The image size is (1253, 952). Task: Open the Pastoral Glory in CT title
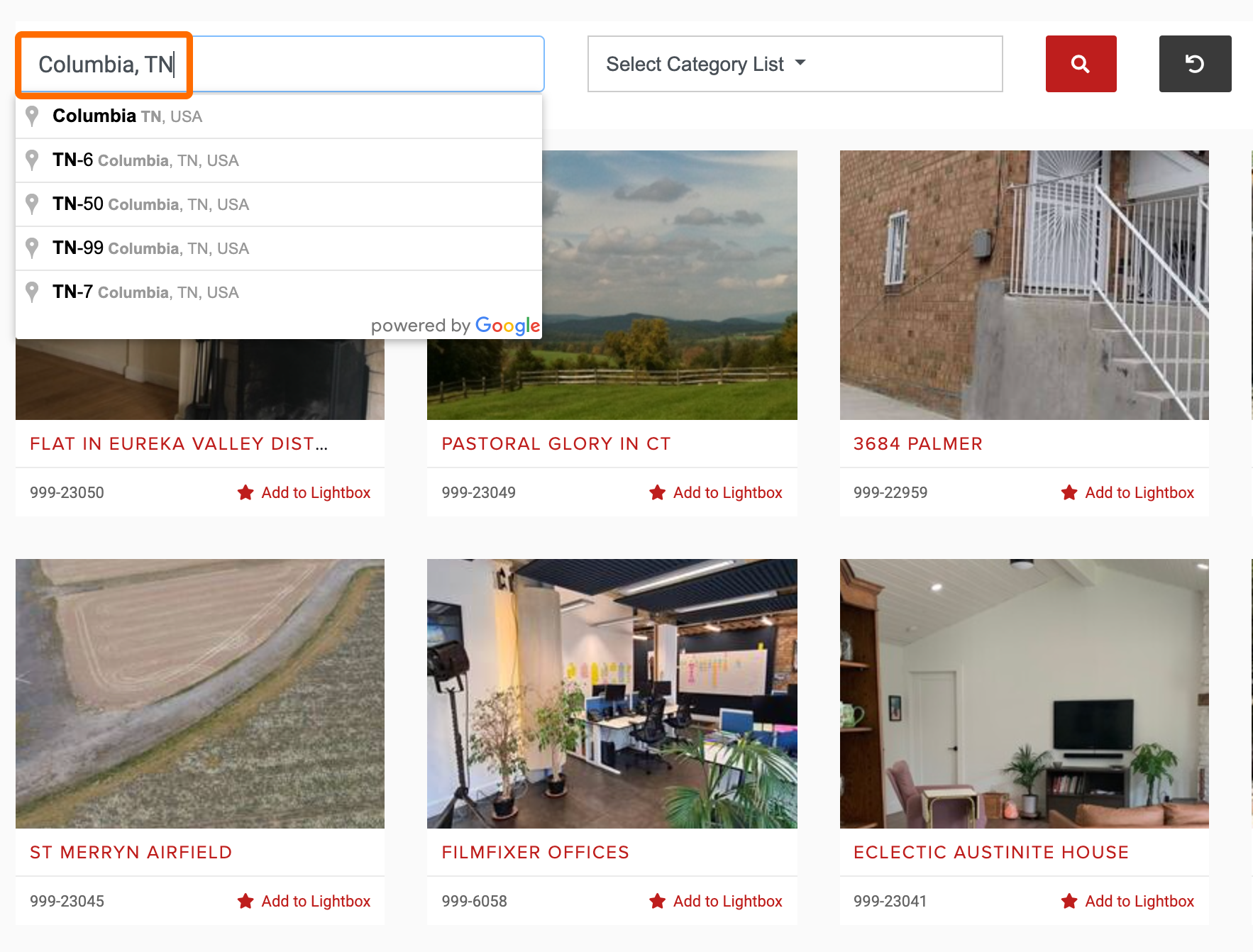556,443
